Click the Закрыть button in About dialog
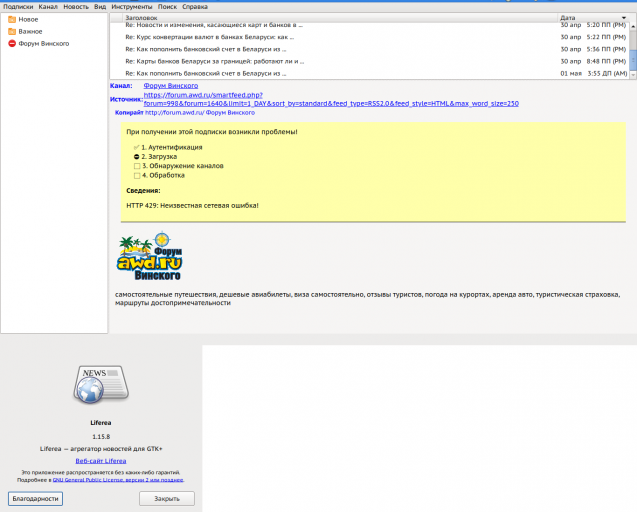Image resolution: width=637 pixels, height=512 pixels. (x=167, y=499)
